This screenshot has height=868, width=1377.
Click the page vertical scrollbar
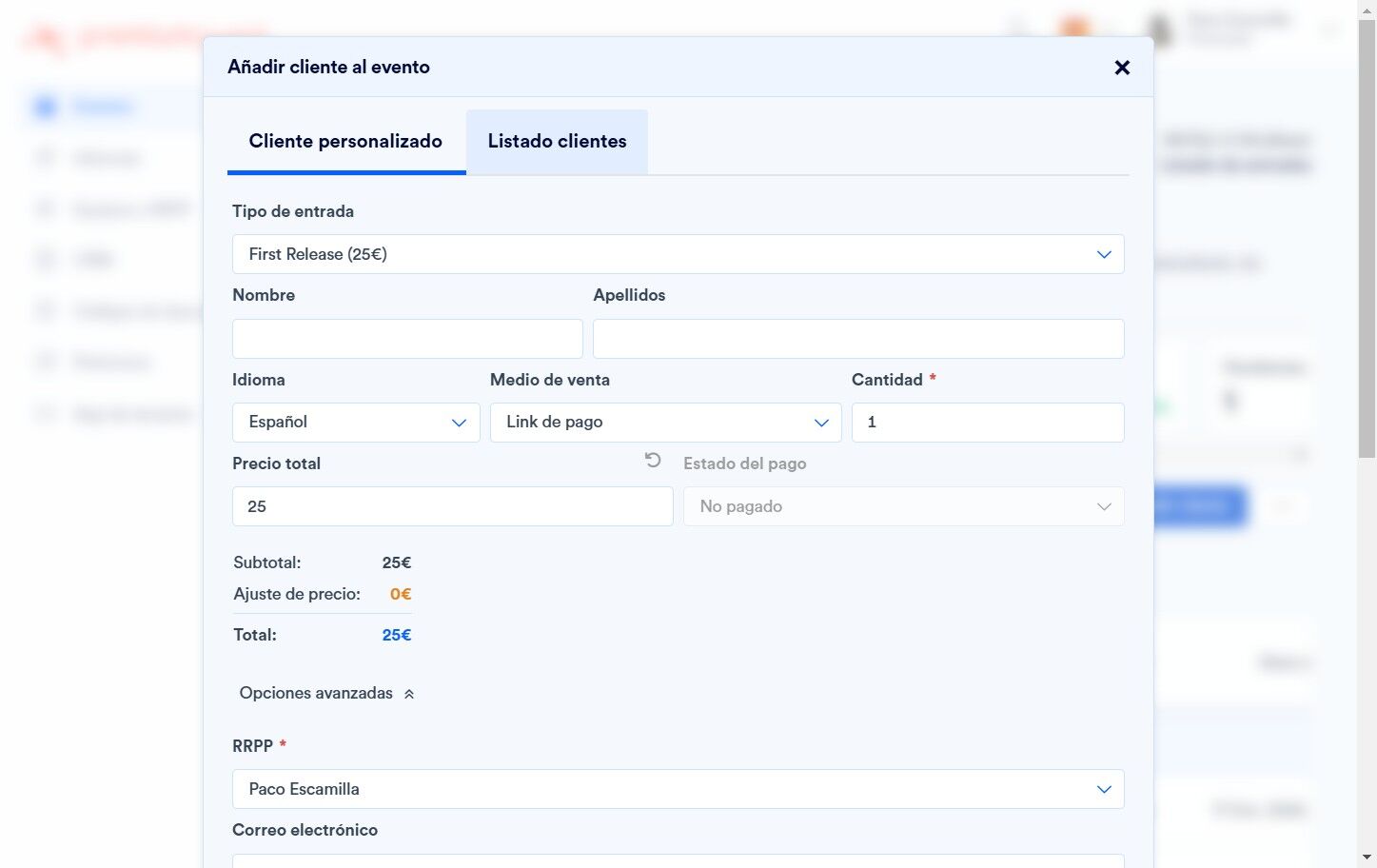pos(1367,434)
